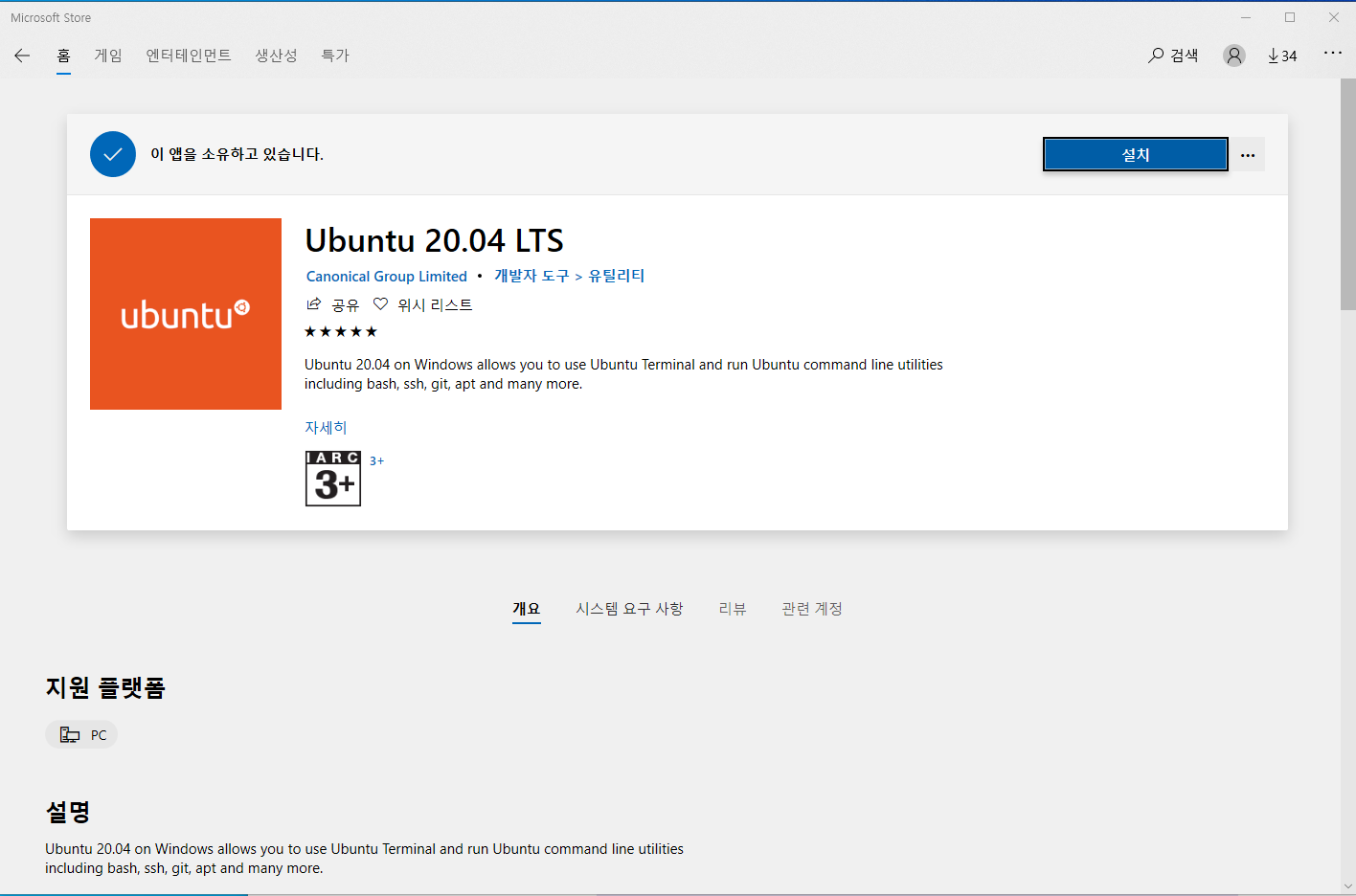Open the 엔터테인먼트 tab
The height and width of the screenshot is (896, 1356).
pyautogui.click(x=189, y=56)
